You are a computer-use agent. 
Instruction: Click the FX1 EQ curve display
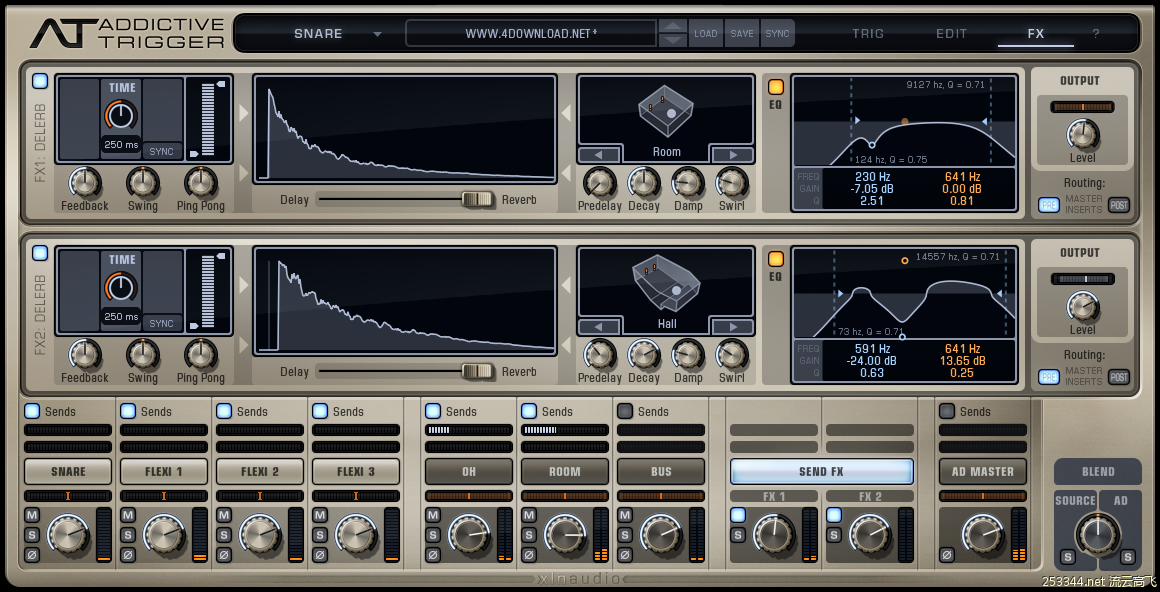tap(905, 121)
